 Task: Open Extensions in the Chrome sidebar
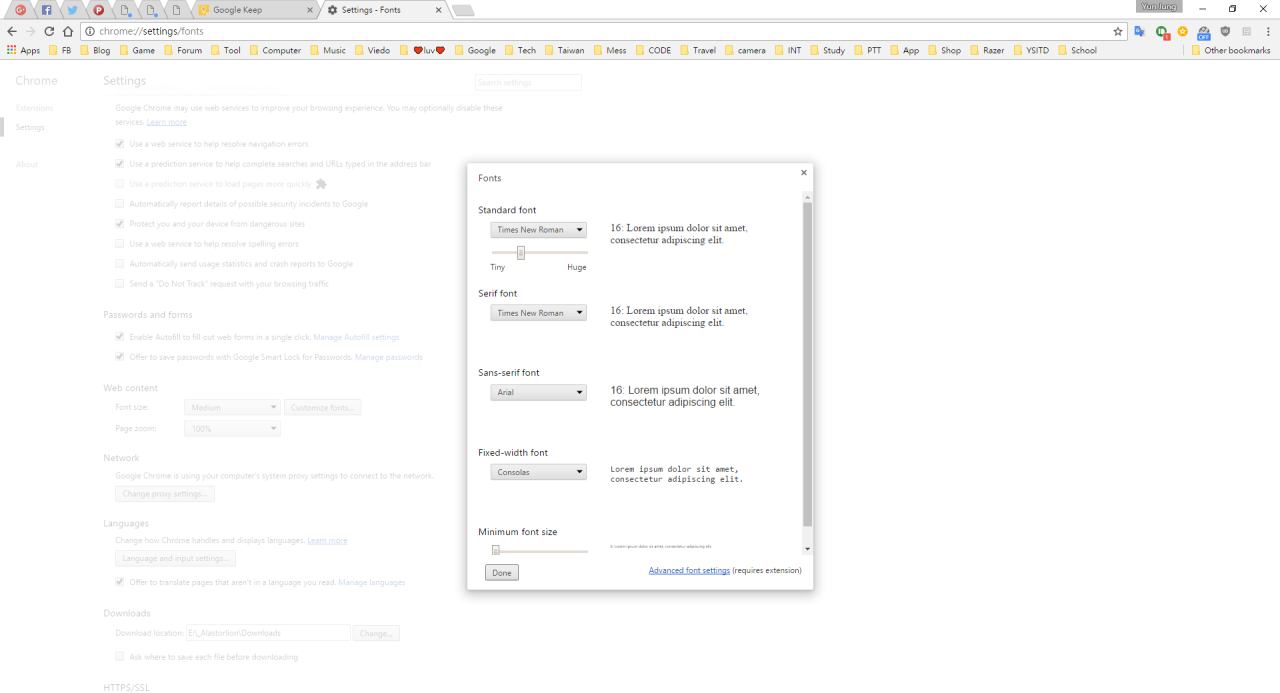pyautogui.click(x=34, y=108)
